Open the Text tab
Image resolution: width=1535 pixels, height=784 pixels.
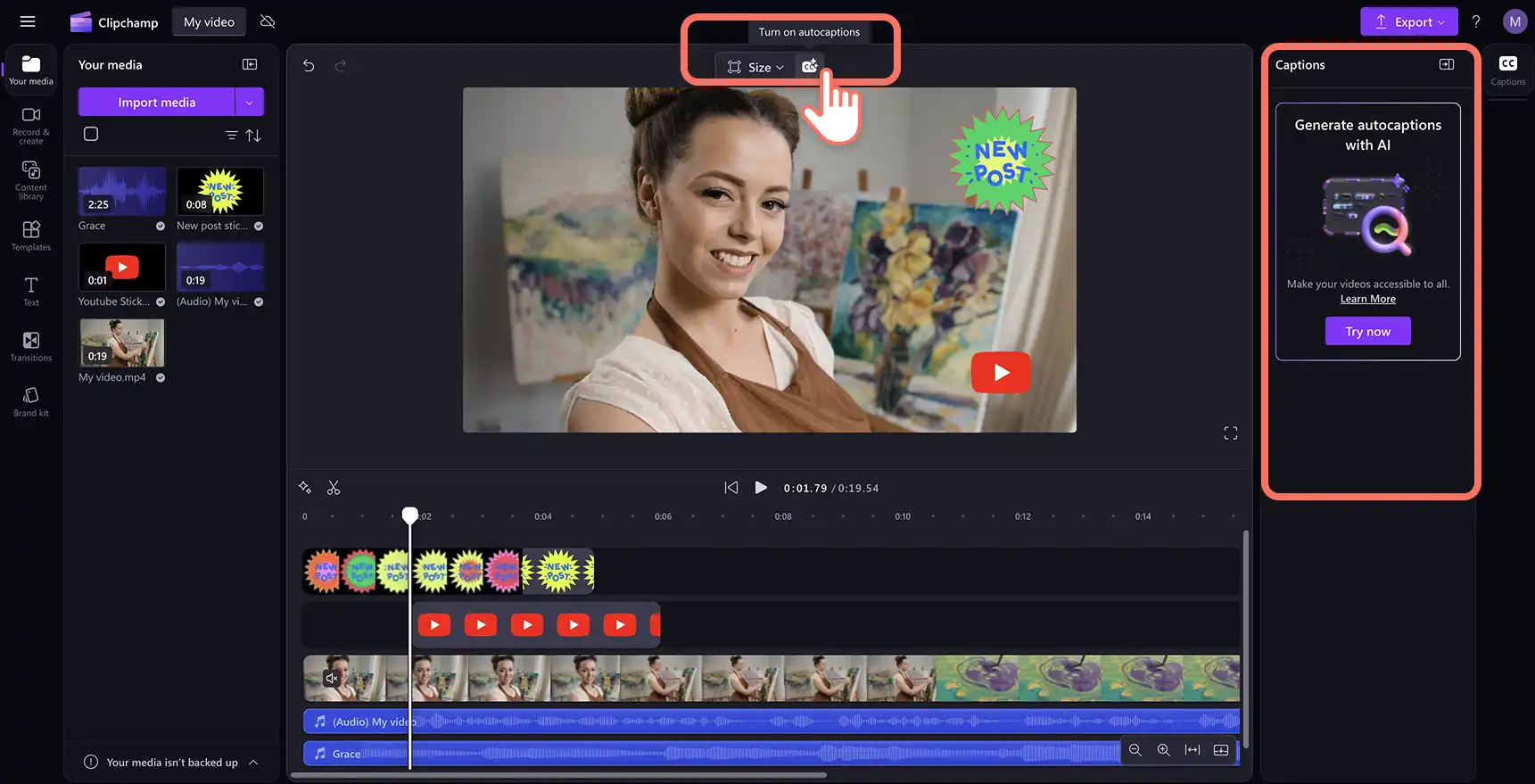tap(31, 292)
